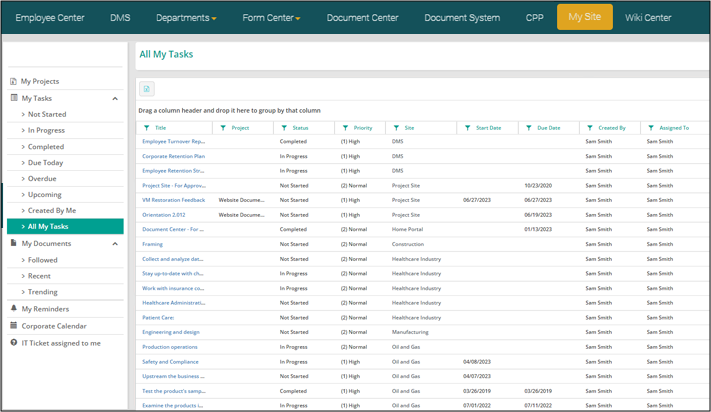Collapse the My Tasks section chevron
711x412 pixels.
[x=115, y=99]
